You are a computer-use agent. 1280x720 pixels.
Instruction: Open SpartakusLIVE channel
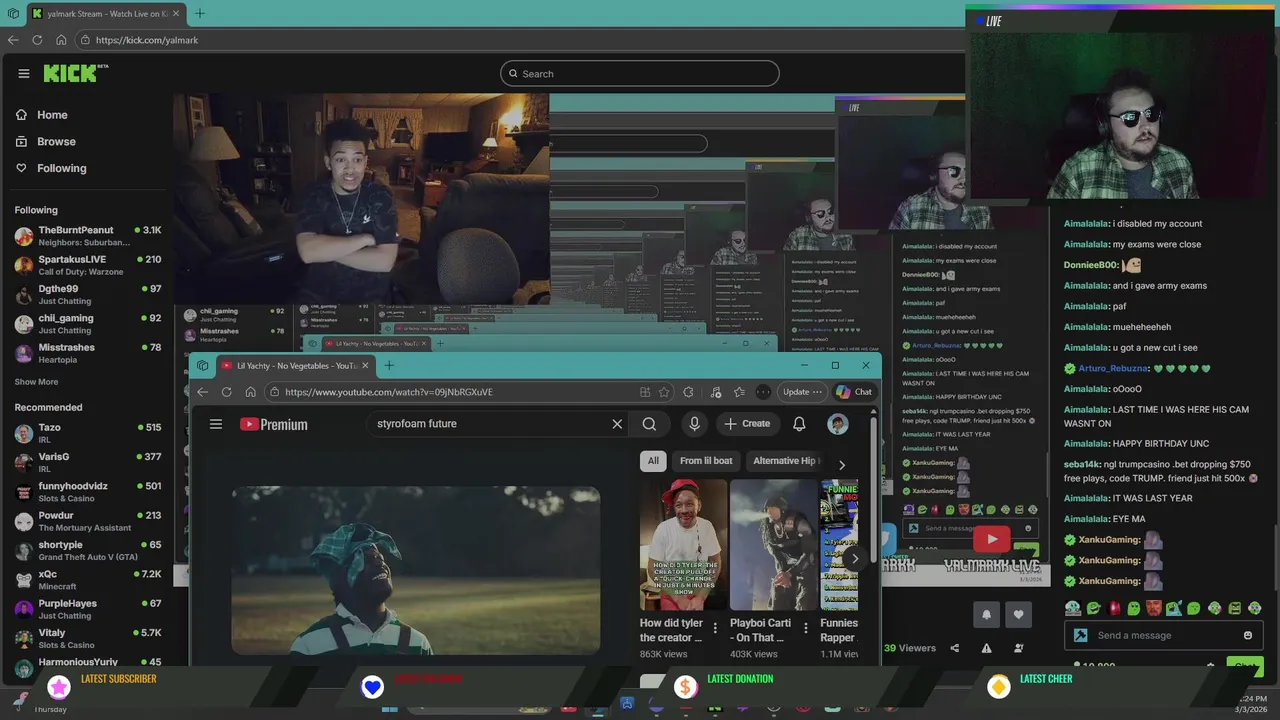pyautogui.click(x=88, y=265)
